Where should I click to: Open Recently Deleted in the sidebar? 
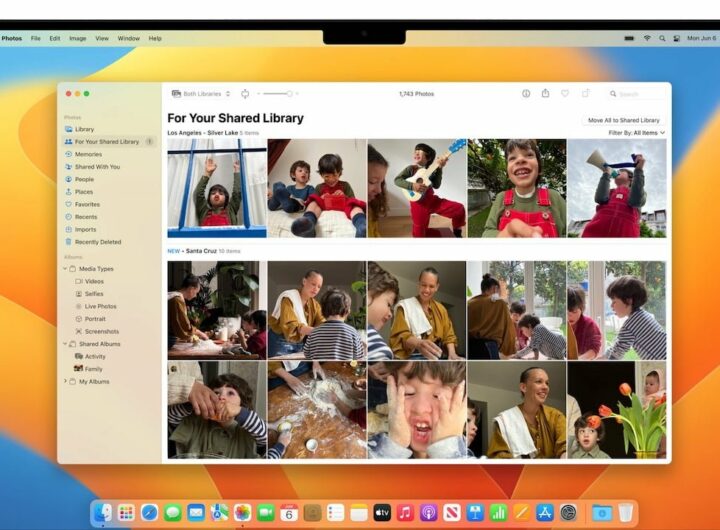(98, 242)
